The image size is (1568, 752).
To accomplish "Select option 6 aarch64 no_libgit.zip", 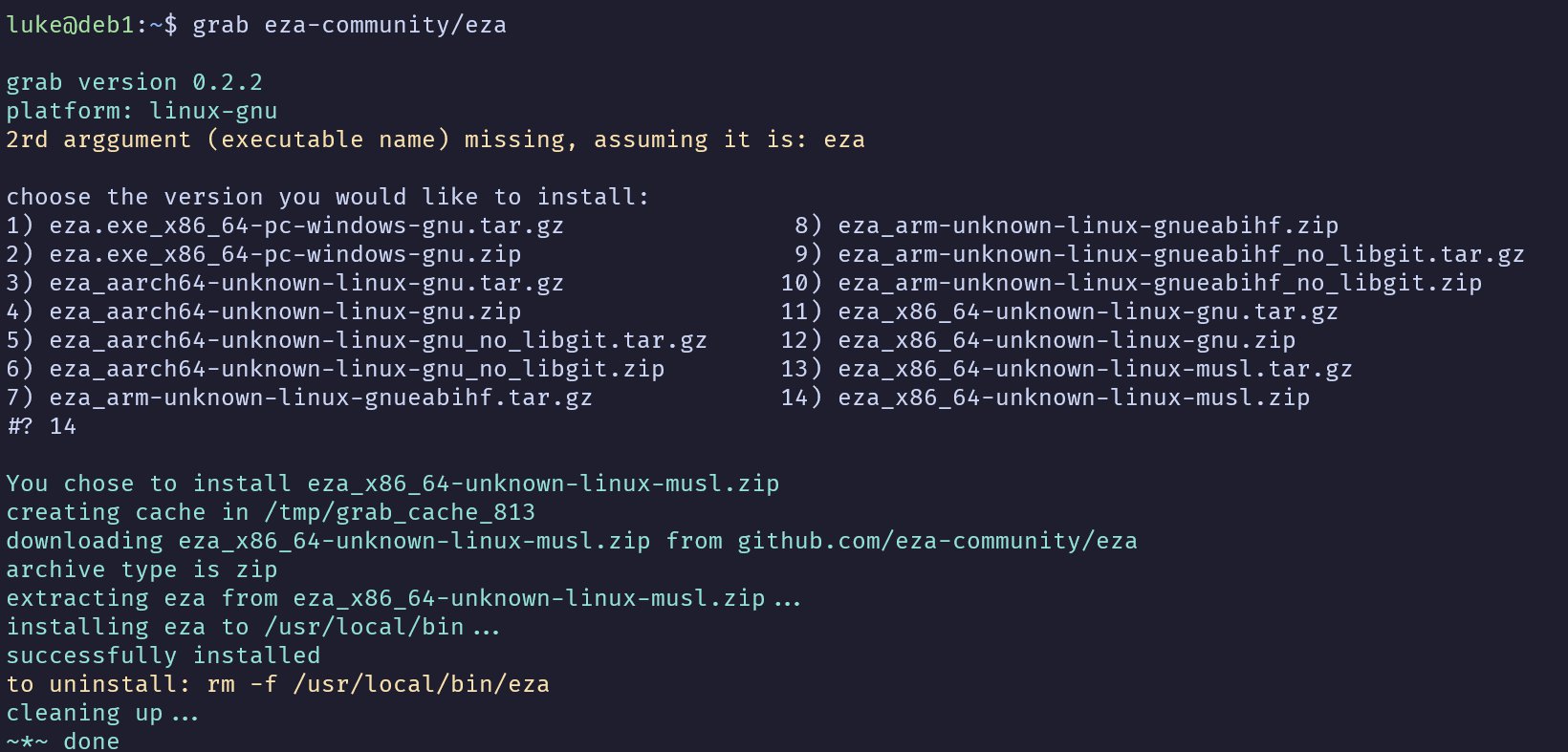I will [x=336, y=369].
